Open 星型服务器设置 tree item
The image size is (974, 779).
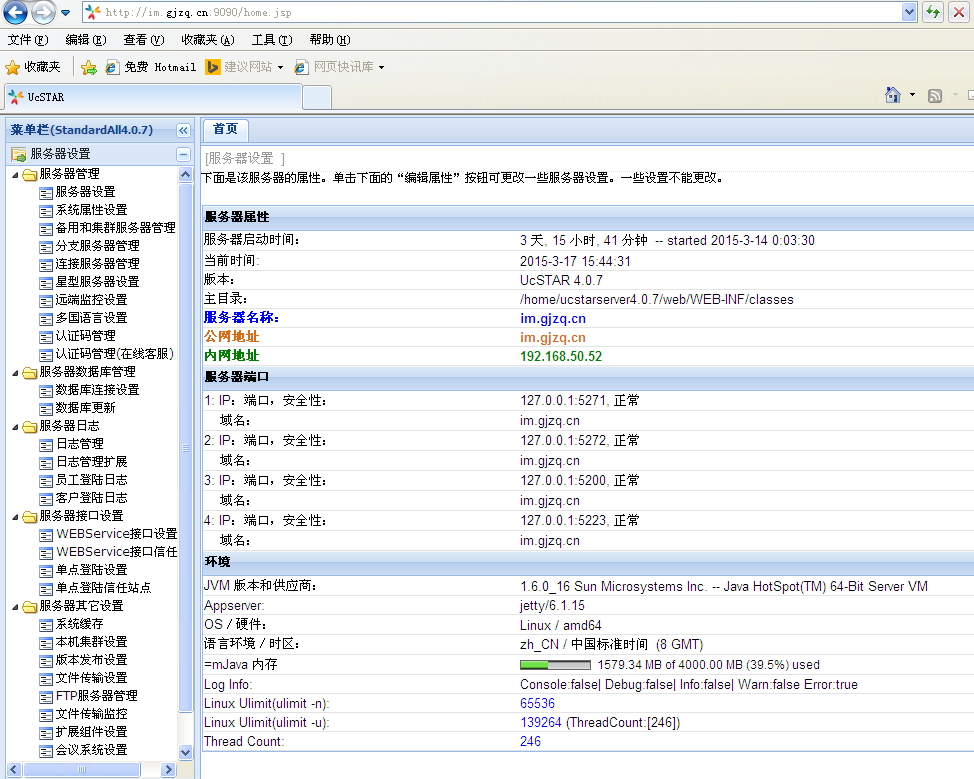coord(98,282)
